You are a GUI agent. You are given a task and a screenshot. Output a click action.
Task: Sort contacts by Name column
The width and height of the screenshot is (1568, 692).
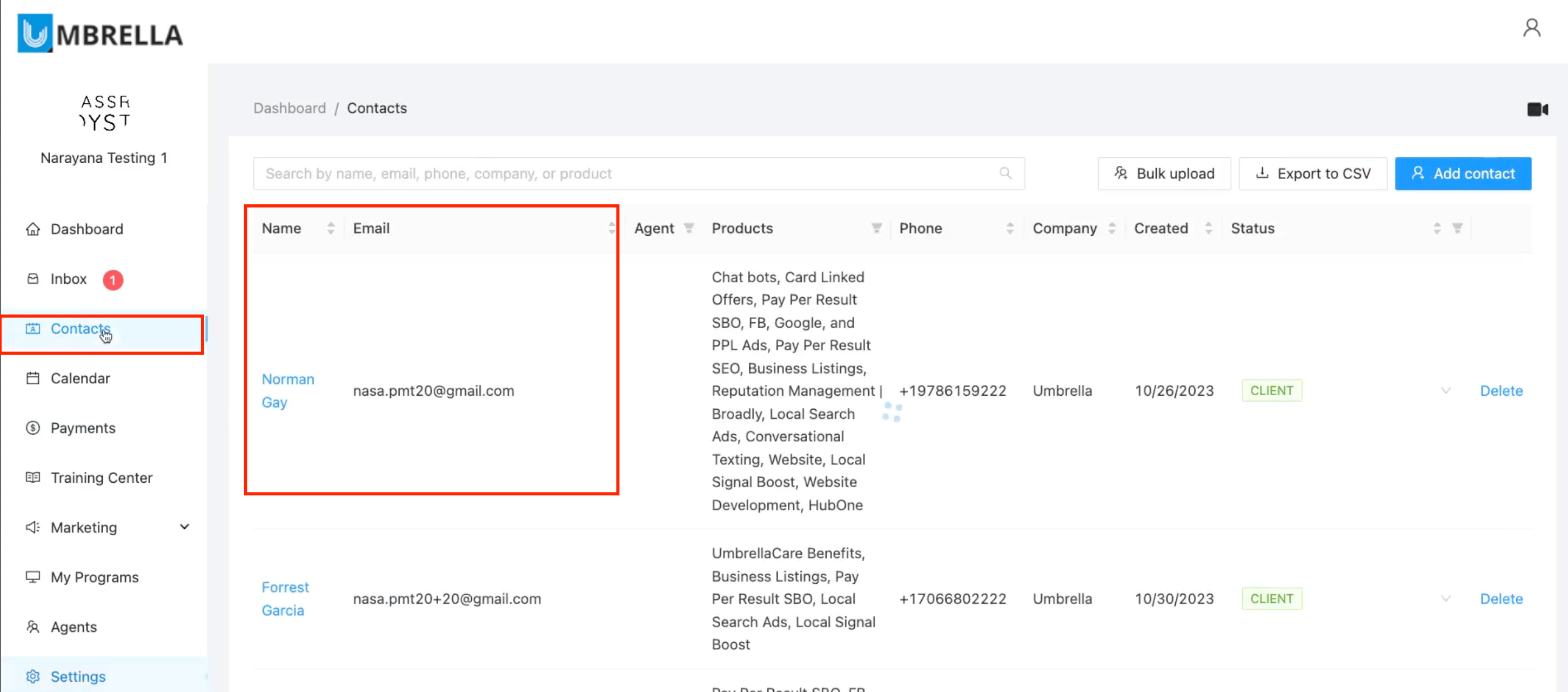pyautogui.click(x=331, y=229)
